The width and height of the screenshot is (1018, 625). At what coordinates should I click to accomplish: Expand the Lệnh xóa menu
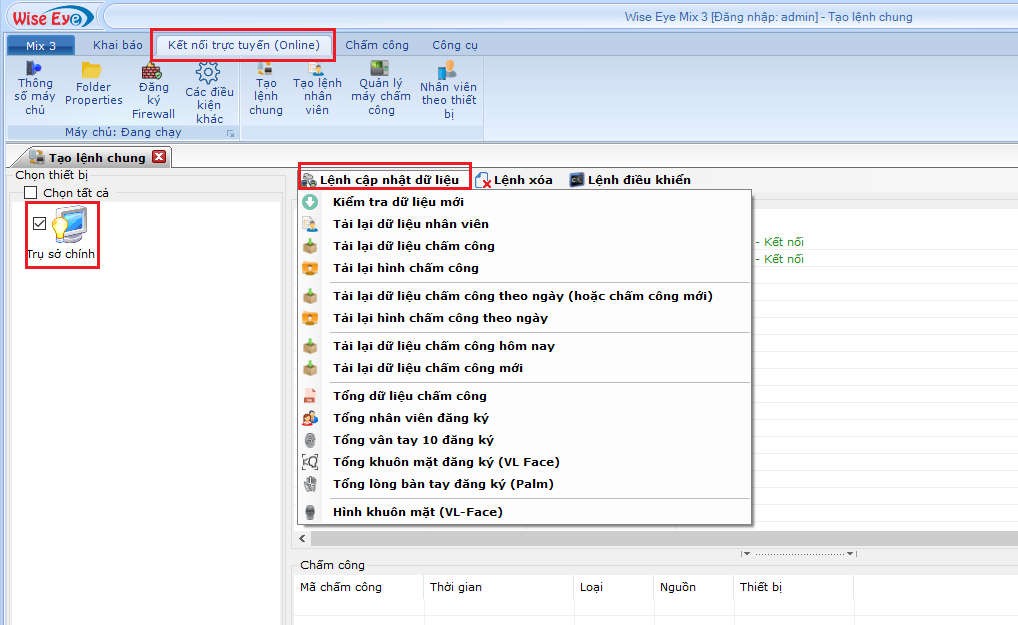pos(514,180)
